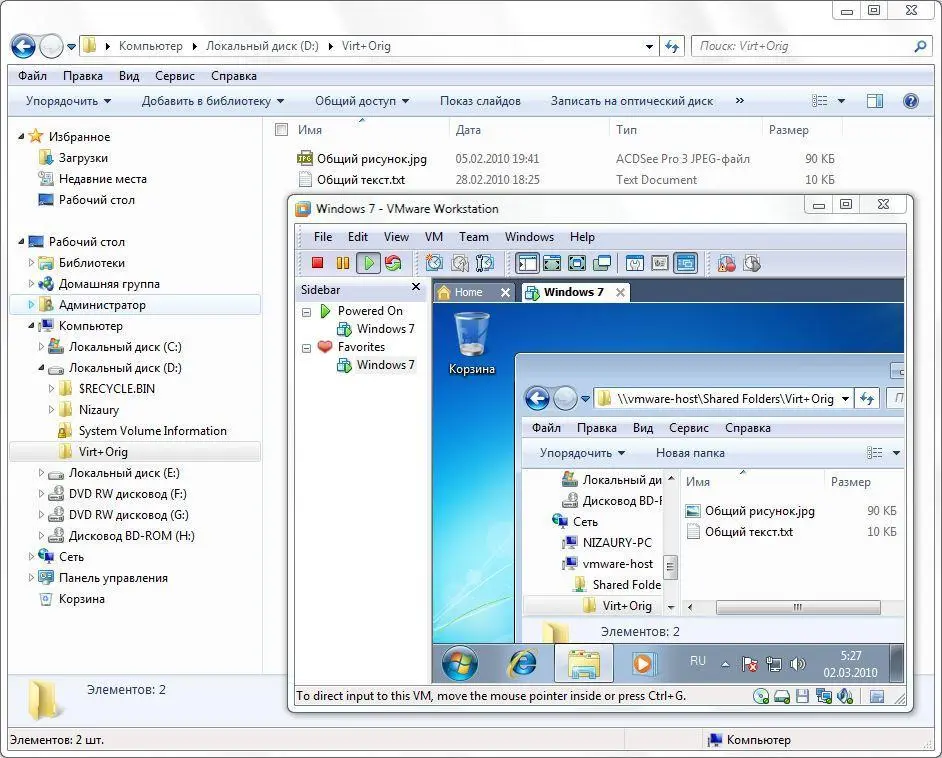Viewport: 942px width, 758px height.
Task: Click the yellow Suspend button in VMware toolbar
Action: pyautogui.click(x=343, y=262)
